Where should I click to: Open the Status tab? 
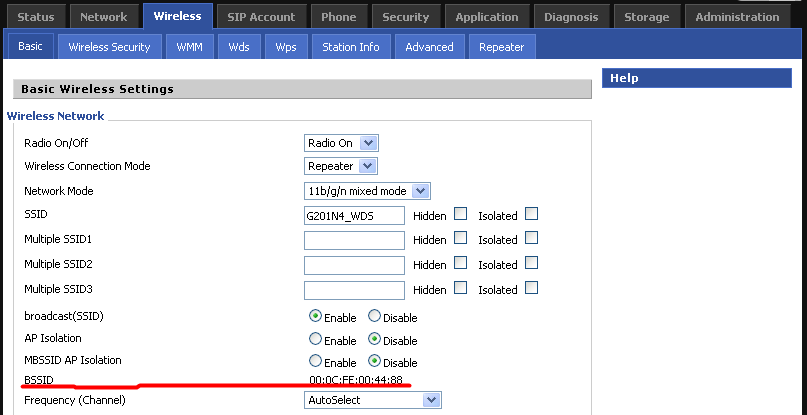click(36, 17)
